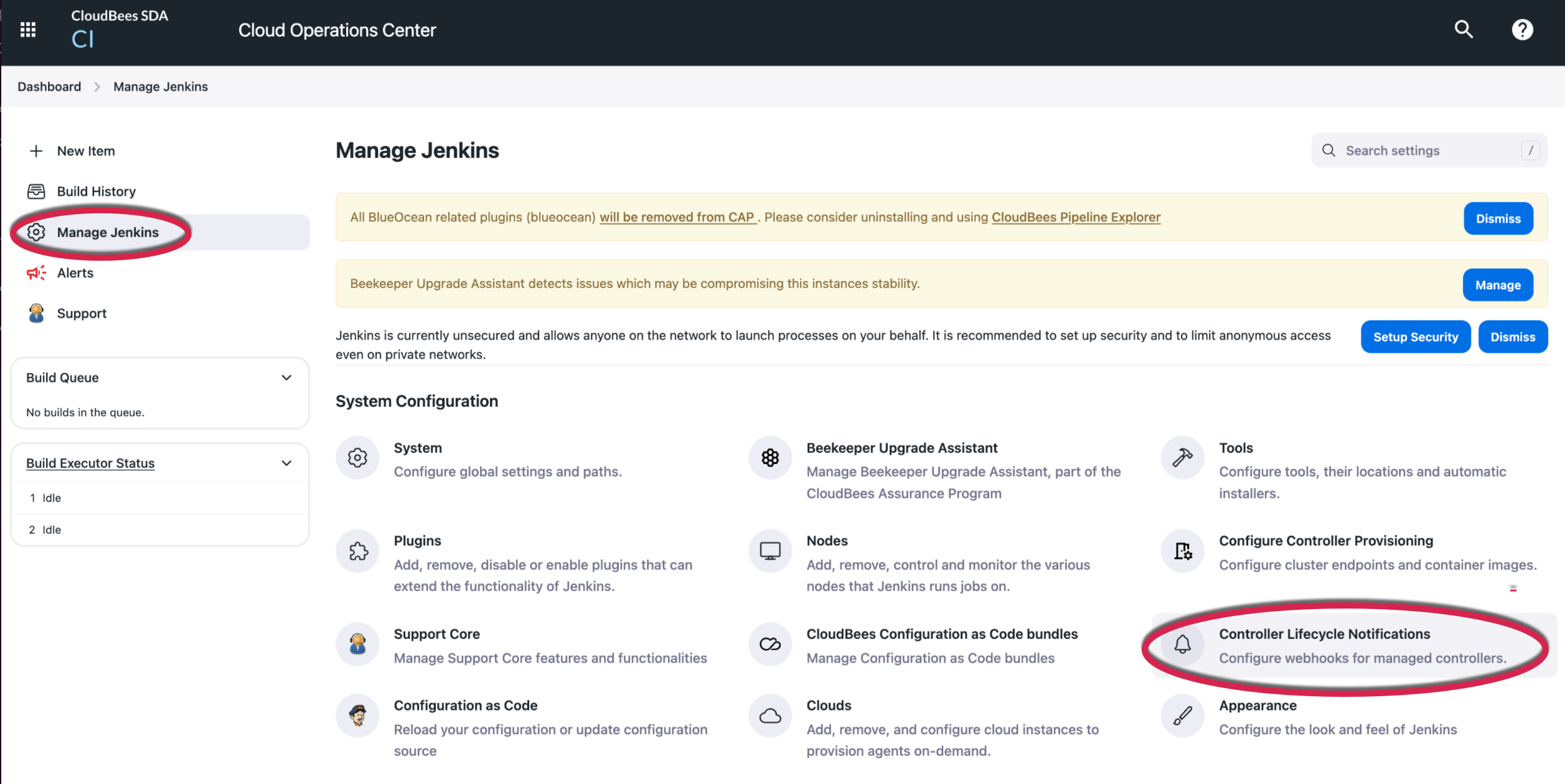Click the System gear icon

pos(357,458)
